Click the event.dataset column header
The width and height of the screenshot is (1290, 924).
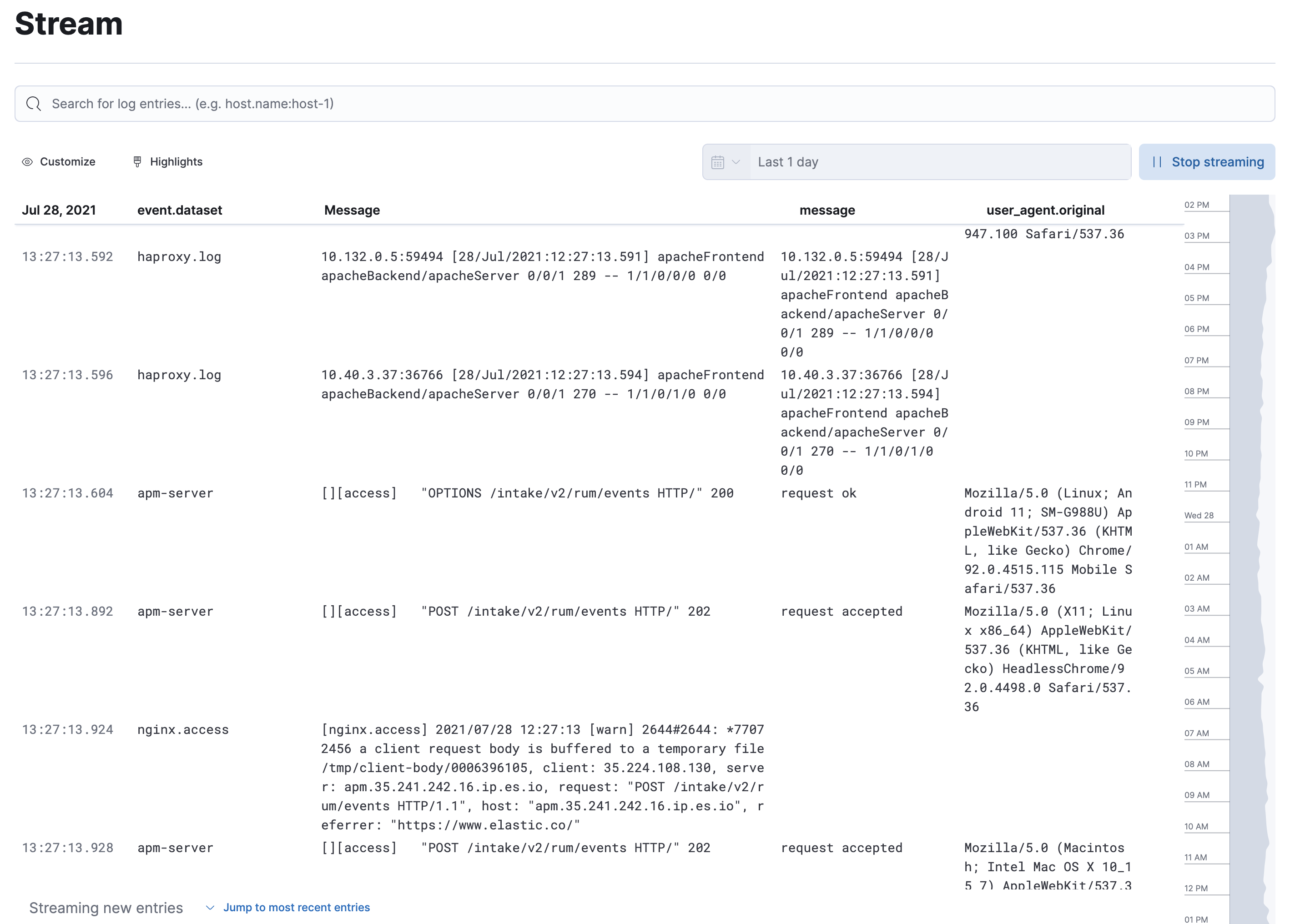click(x=179, y=210)
